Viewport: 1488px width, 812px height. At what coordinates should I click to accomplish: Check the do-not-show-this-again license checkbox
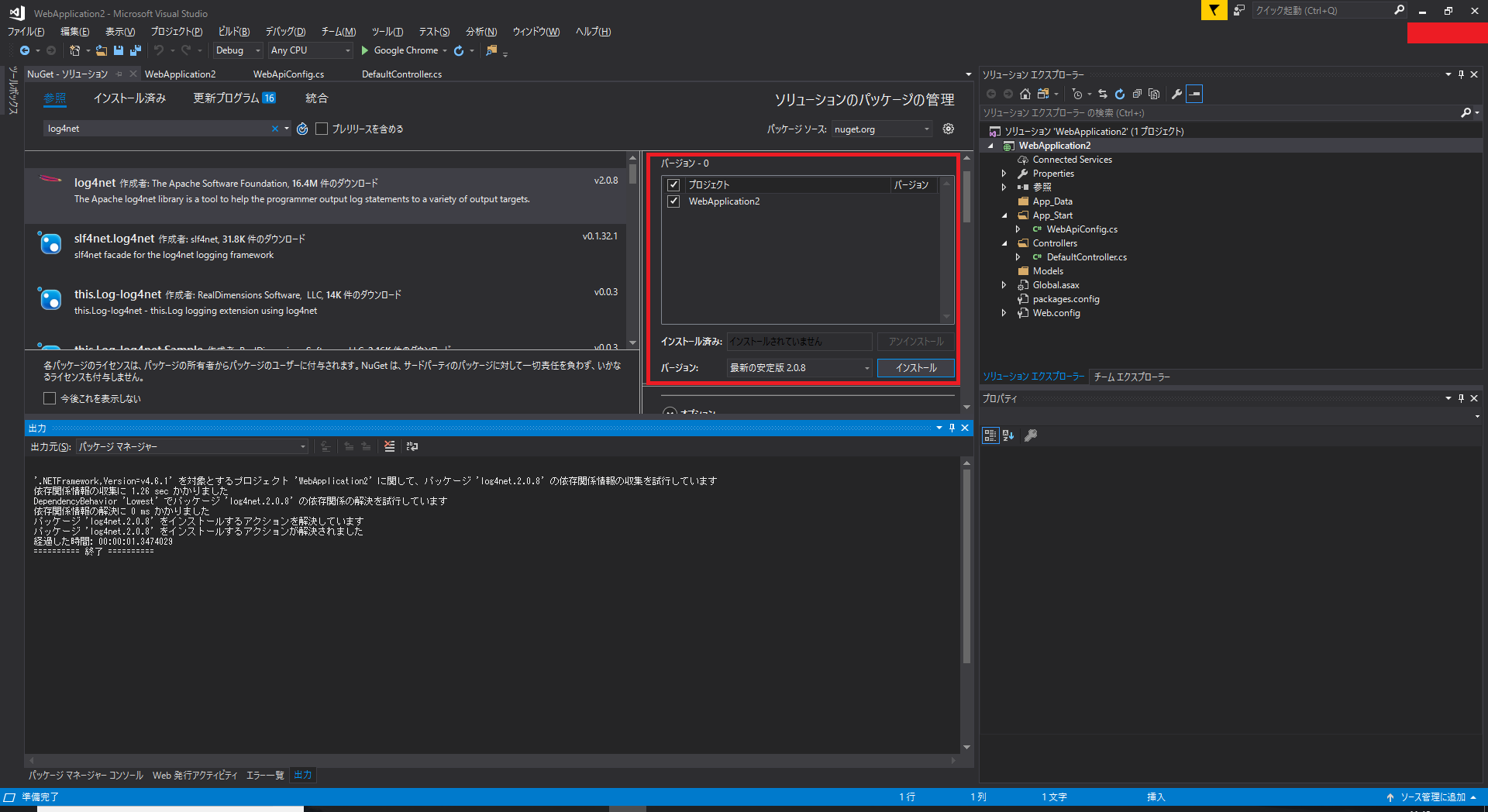tap(50, 398)
